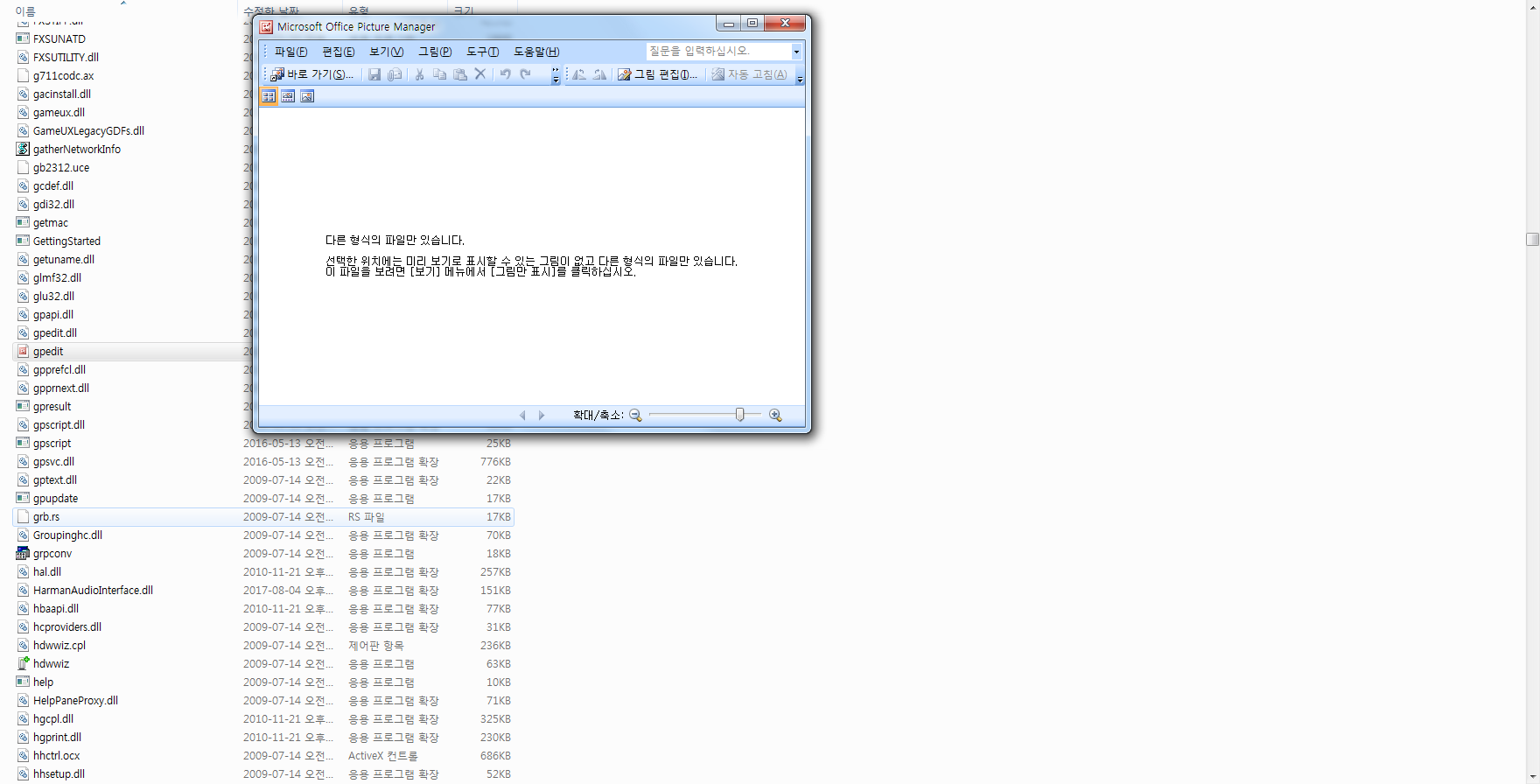Click the next picture arrow
Image resolution: width=1540 pixels, height=784 pixels.
(x=542, y=416)
